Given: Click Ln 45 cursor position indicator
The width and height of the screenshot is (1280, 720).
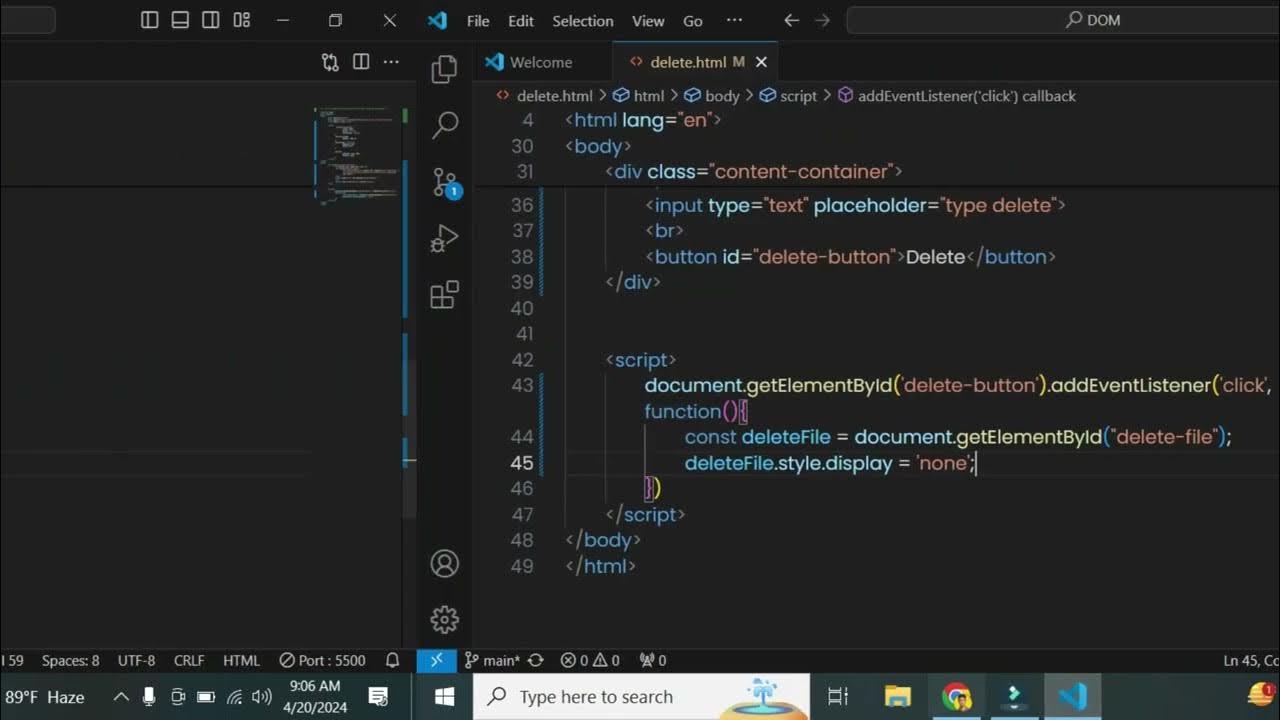Looking at the screenshot, I should (x=1250, y=660).
